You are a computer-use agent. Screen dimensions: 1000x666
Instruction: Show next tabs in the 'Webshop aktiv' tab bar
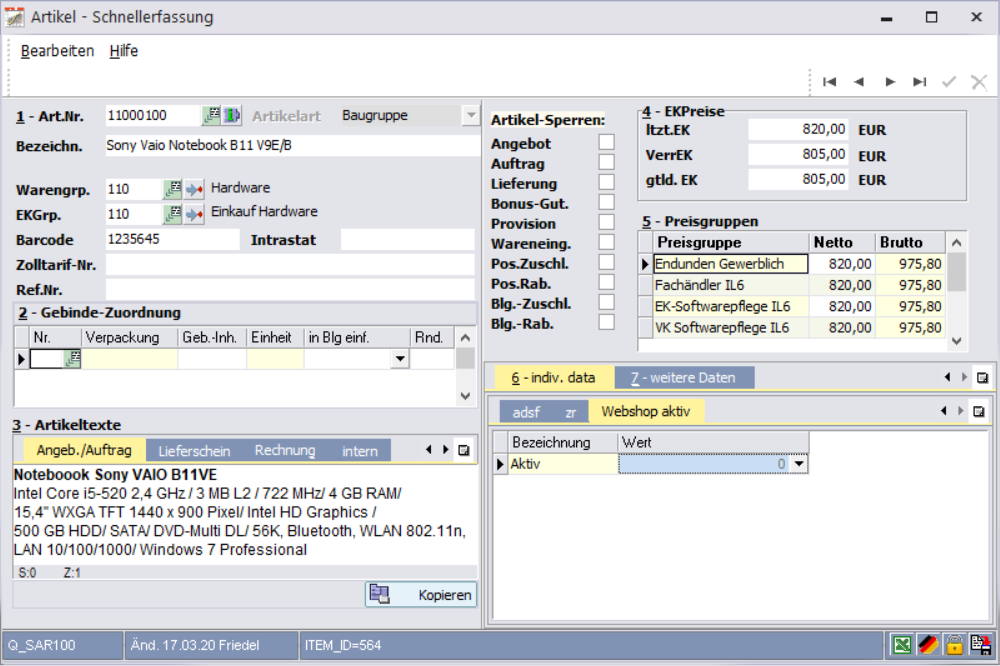(960, 411)
